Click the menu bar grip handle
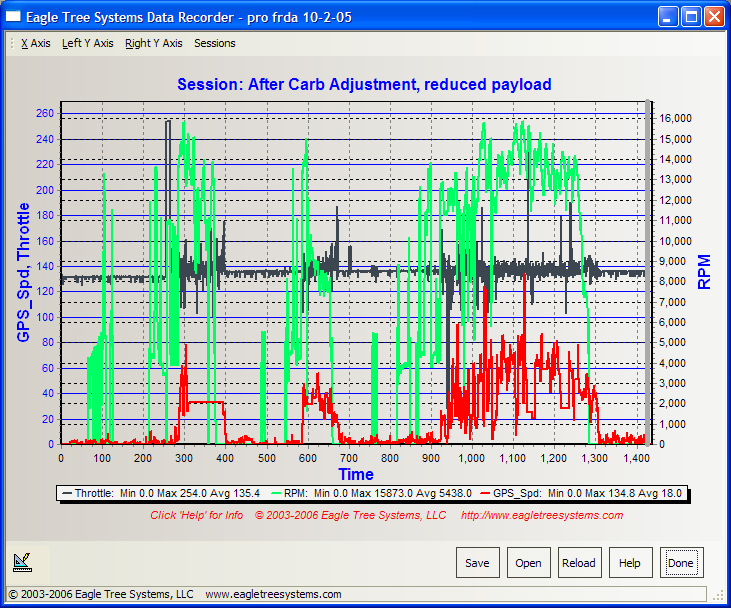 pyautogui.click(x=13, y=43)
